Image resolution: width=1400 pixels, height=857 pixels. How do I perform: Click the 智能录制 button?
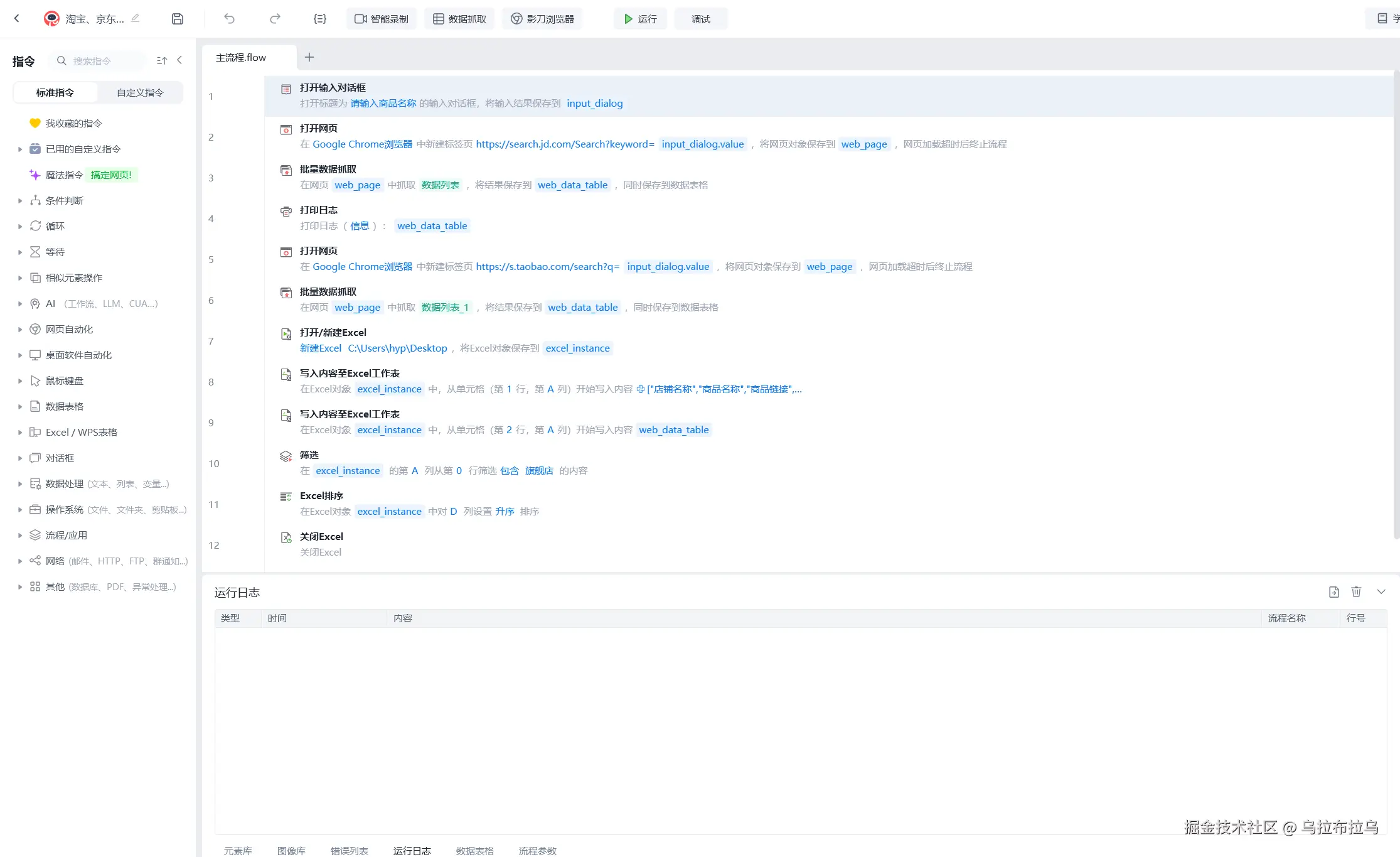[x=382, y=19]
